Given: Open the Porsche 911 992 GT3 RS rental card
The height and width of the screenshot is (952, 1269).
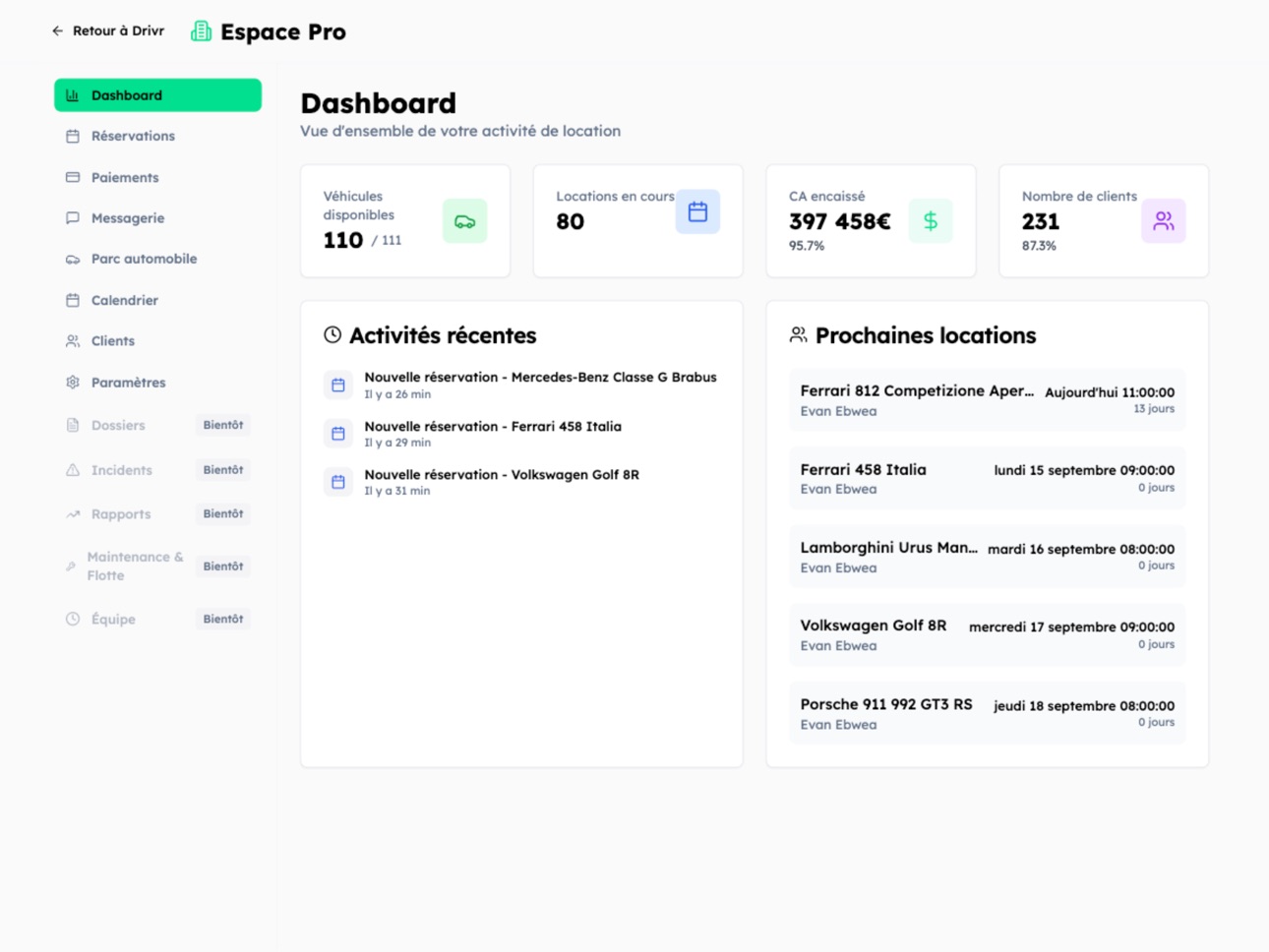Looking at the screenshot, I should (x=988, y=713).
